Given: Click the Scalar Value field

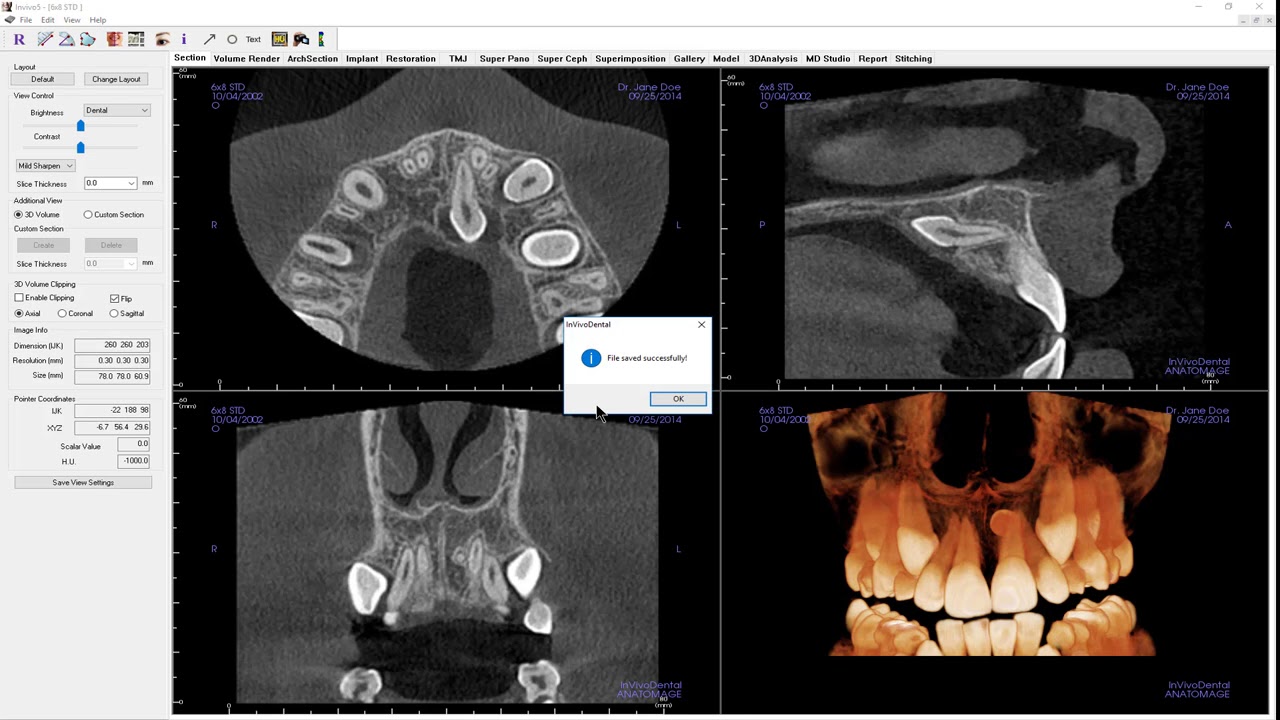Looking at the screenshot, I should pyautogui.click(x=133, y=444).
